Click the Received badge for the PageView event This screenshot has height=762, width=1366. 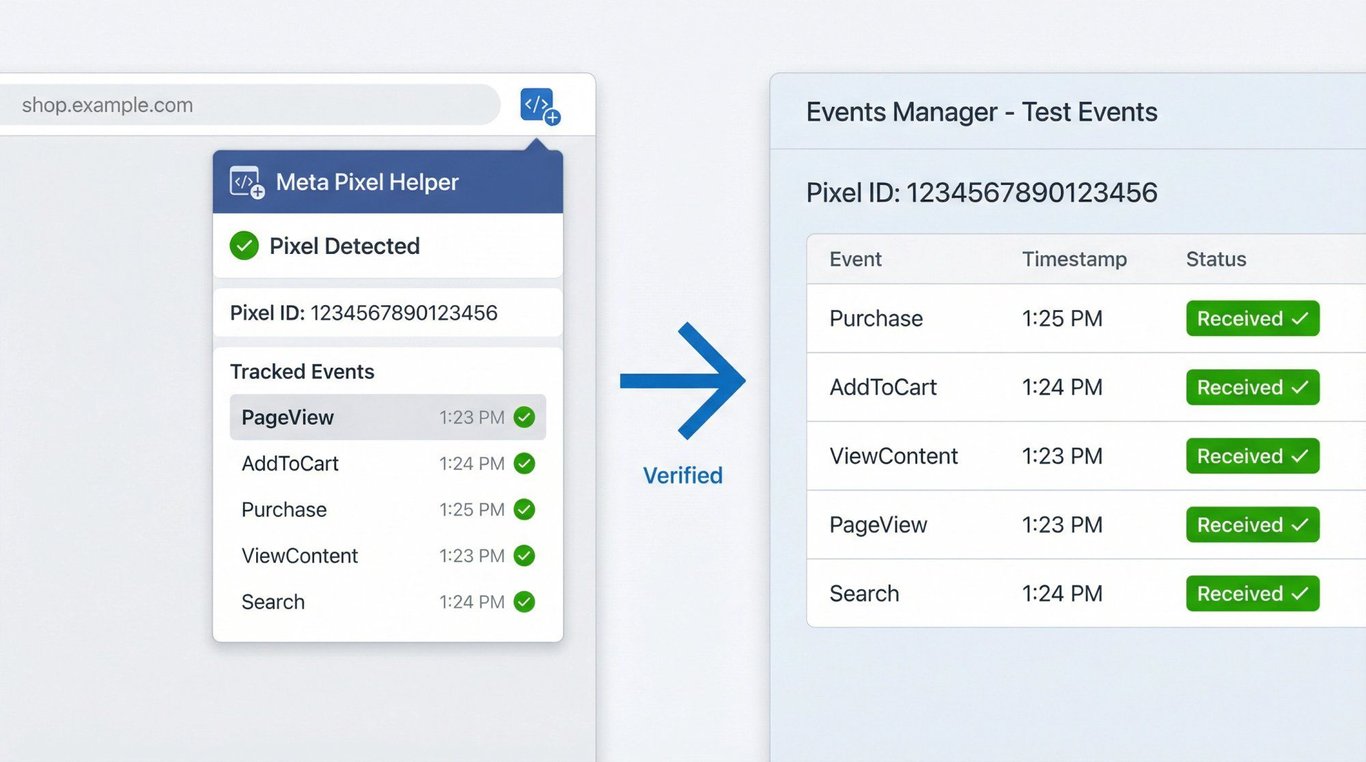click(1253, 525)
